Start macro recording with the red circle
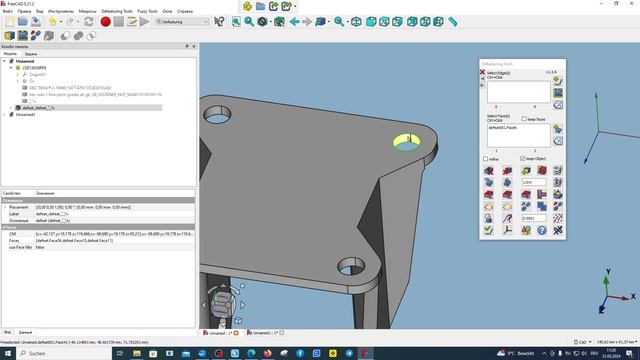This screenshot has width=640, height=360. click(x=105, y=22)
